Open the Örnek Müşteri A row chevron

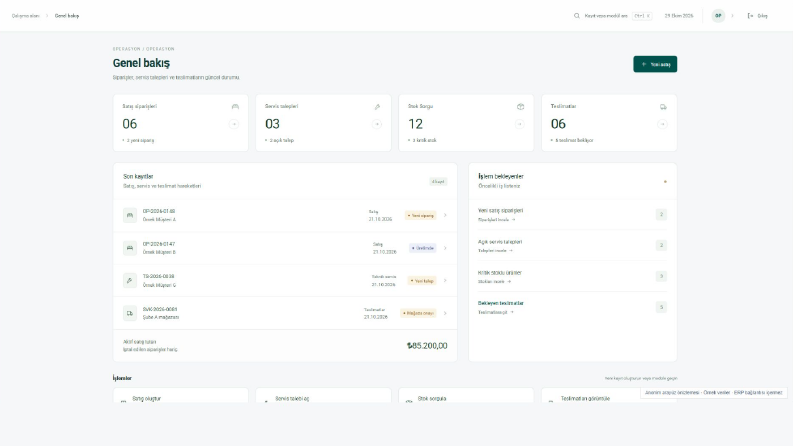coord(445,215)
